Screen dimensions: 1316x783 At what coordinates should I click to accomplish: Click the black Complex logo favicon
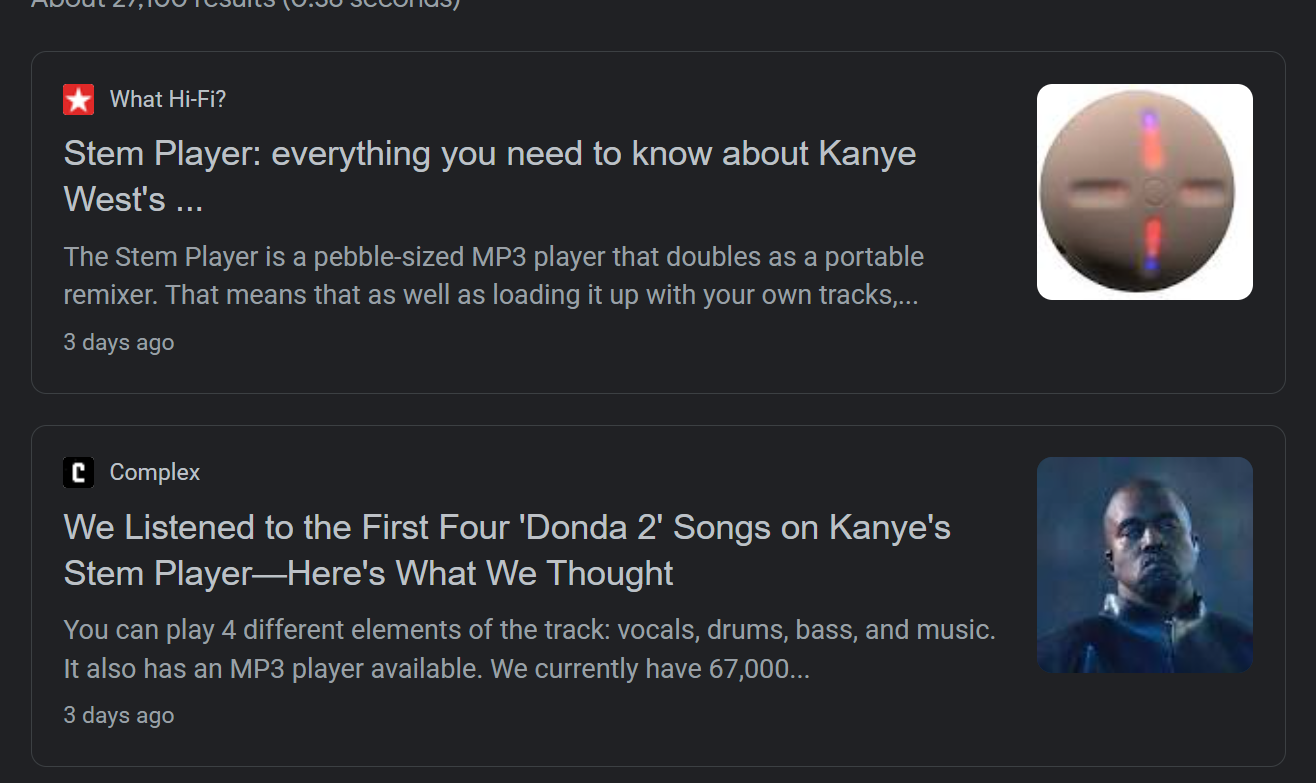click(78, 472)
